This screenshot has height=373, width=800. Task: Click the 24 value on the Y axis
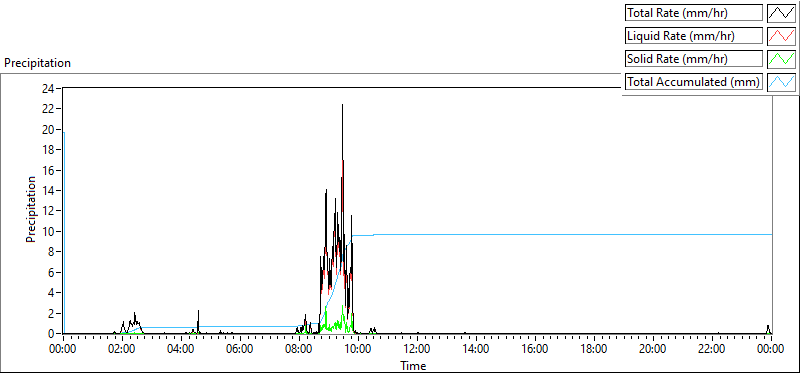pos(48,88)
